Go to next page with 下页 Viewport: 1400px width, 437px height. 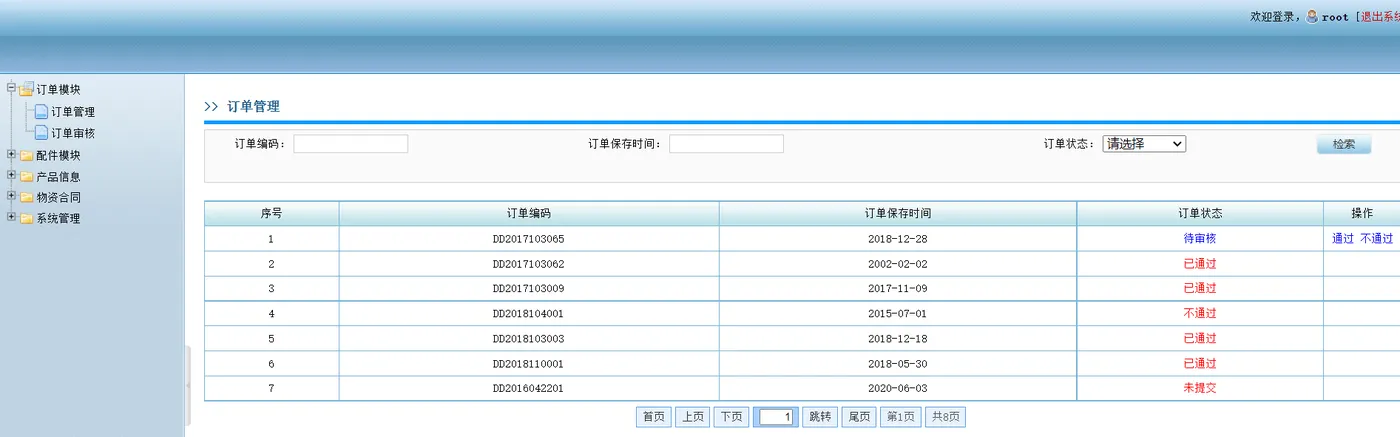[x=732, y=417]
